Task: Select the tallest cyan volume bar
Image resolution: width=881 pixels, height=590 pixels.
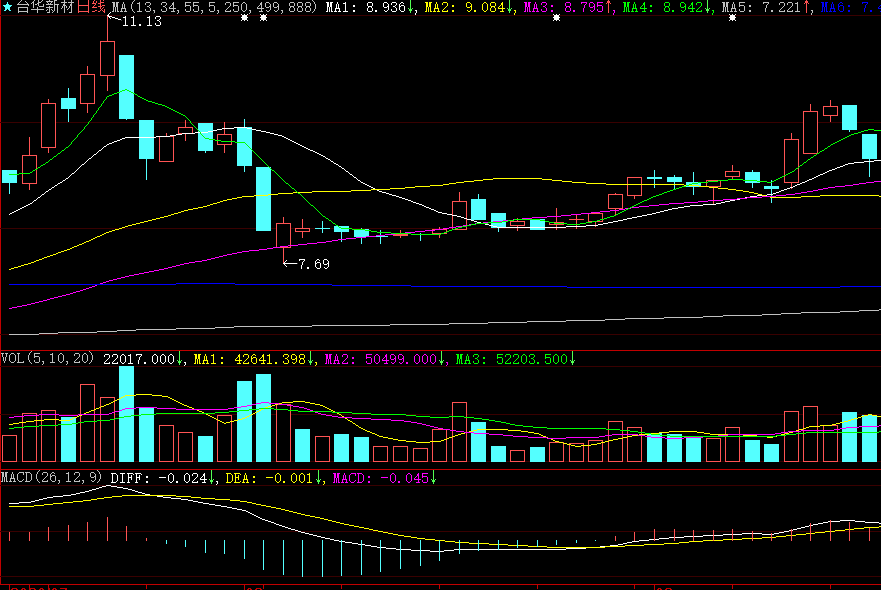Action: coord(126,414)
